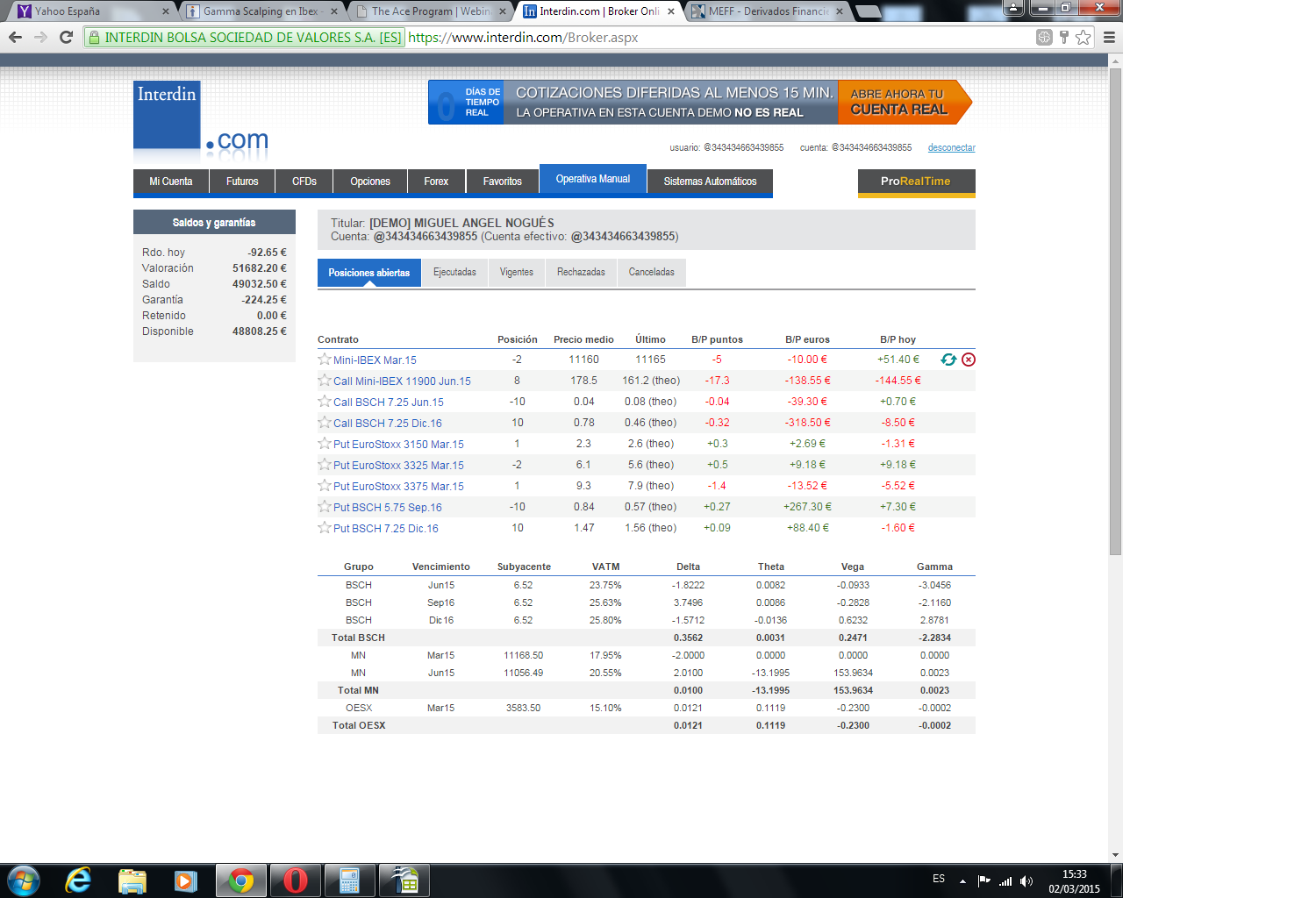Close the Mini-IBEX Mar.15 position

[969, 360]
